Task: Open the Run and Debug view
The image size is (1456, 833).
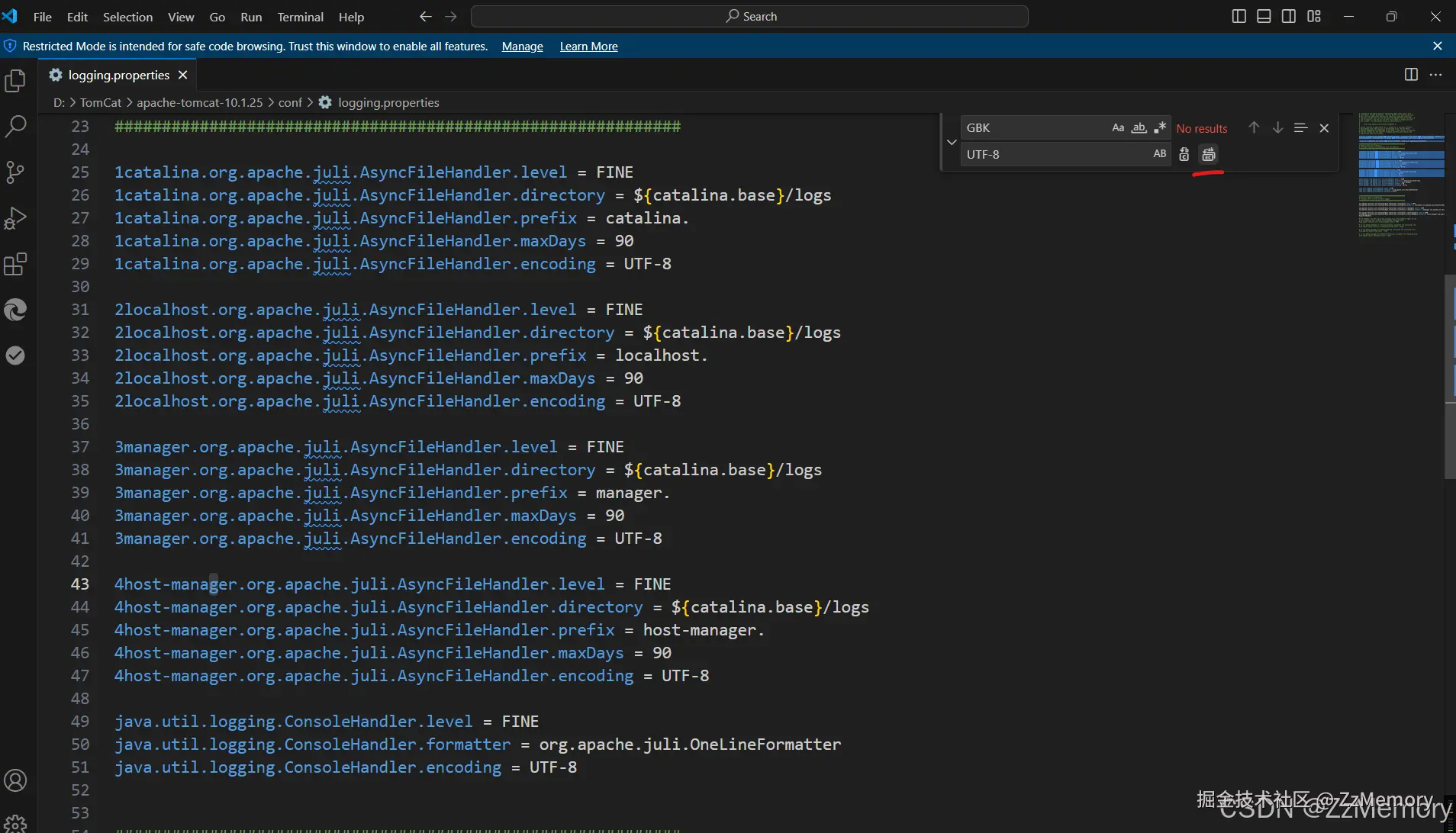Action: point(15,218)
